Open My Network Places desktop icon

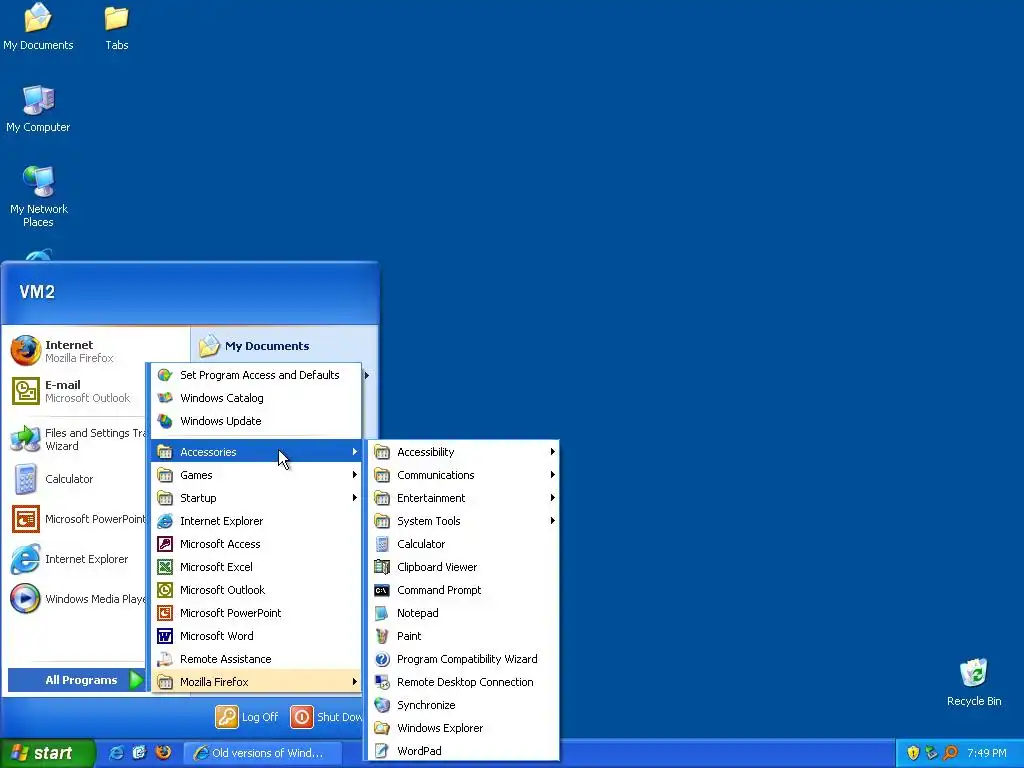(x=38, y=197)
